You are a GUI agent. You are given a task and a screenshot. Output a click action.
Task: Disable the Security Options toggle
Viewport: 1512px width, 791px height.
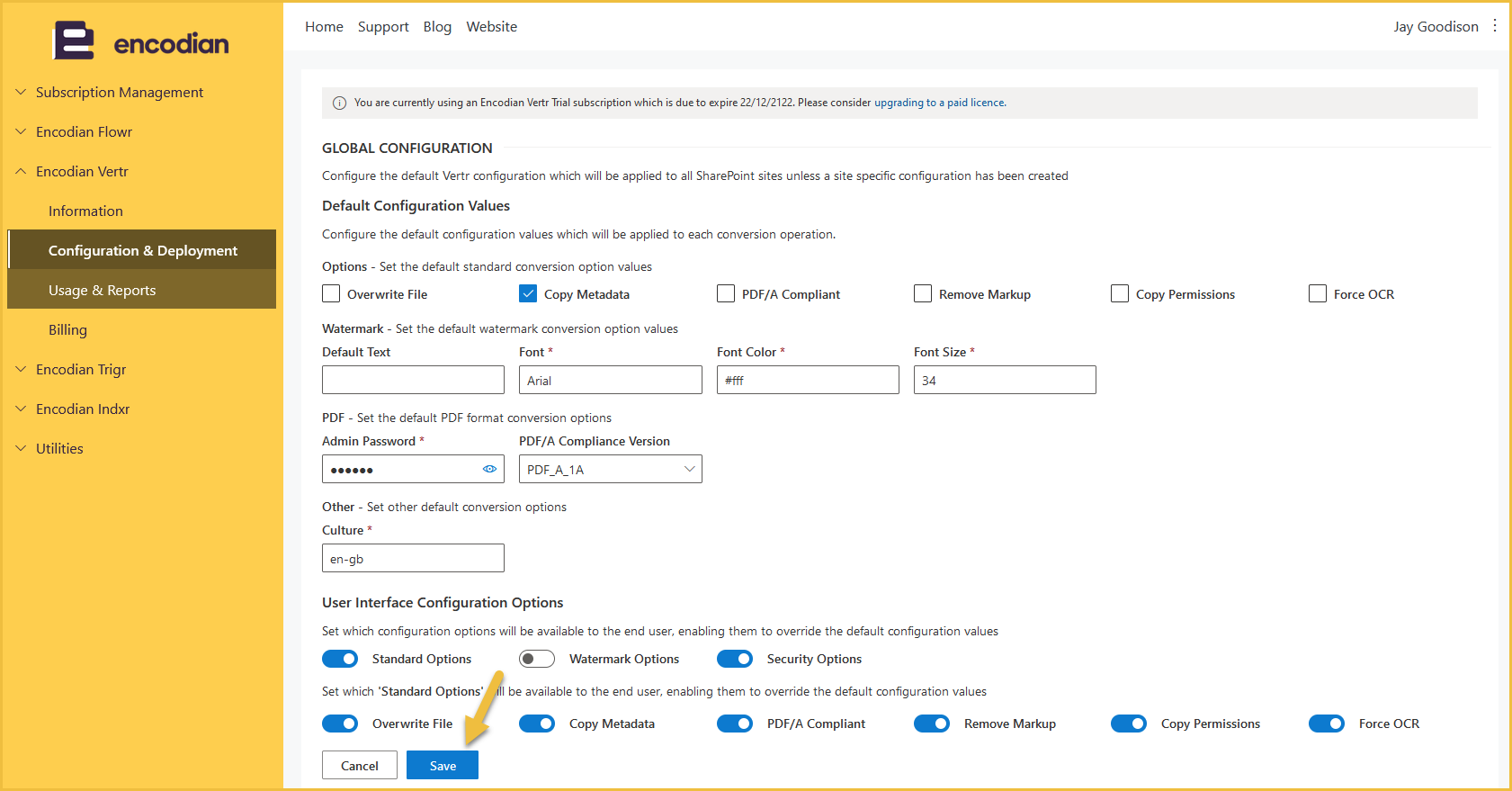735,659
